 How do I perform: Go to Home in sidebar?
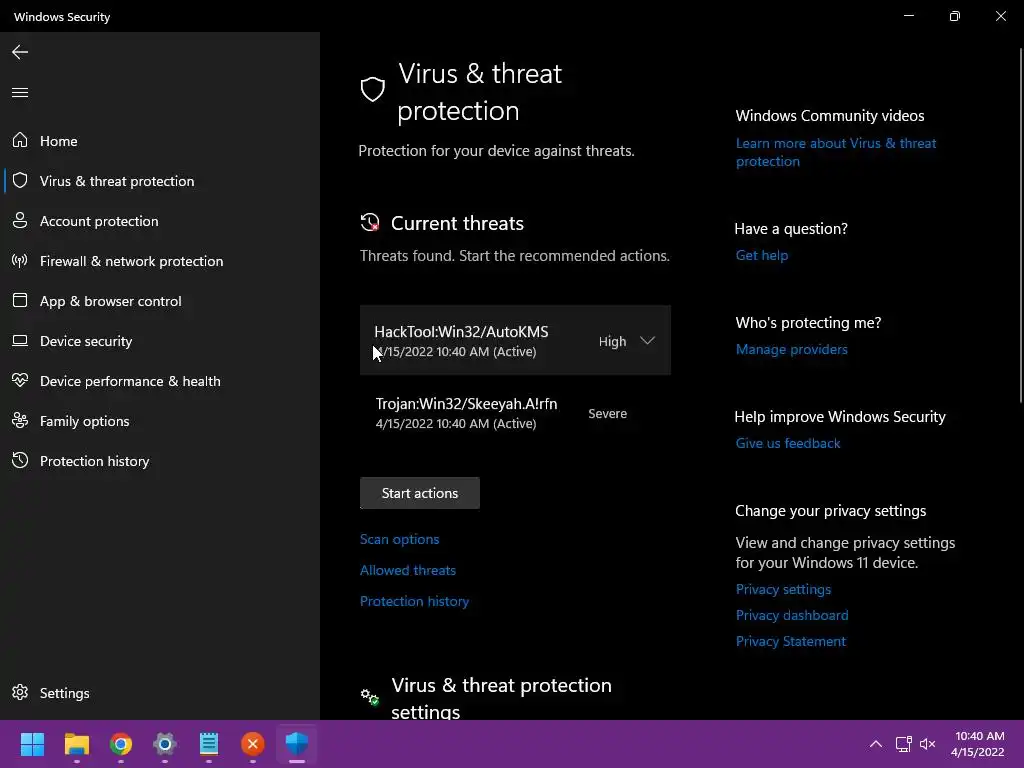coord(58,141)
